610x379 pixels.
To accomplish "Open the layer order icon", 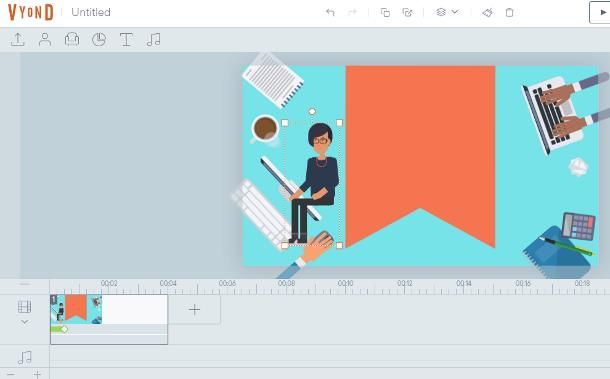I will click(x=441, y=12).
